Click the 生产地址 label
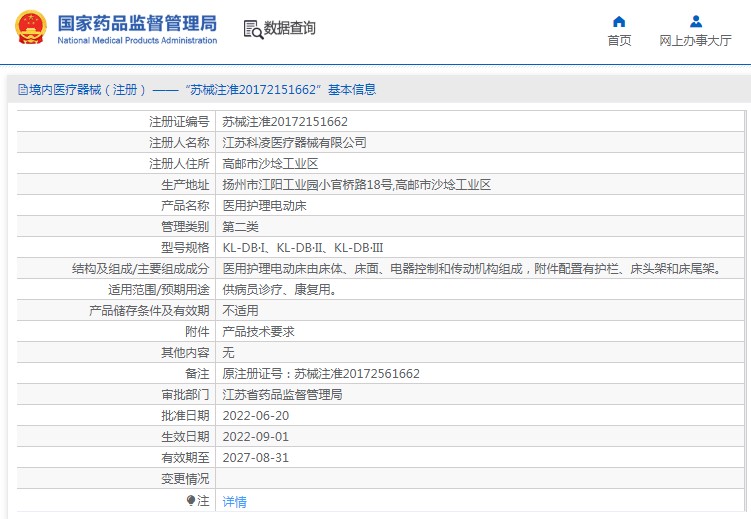This screenshot has width=751, height=519. 185,185
